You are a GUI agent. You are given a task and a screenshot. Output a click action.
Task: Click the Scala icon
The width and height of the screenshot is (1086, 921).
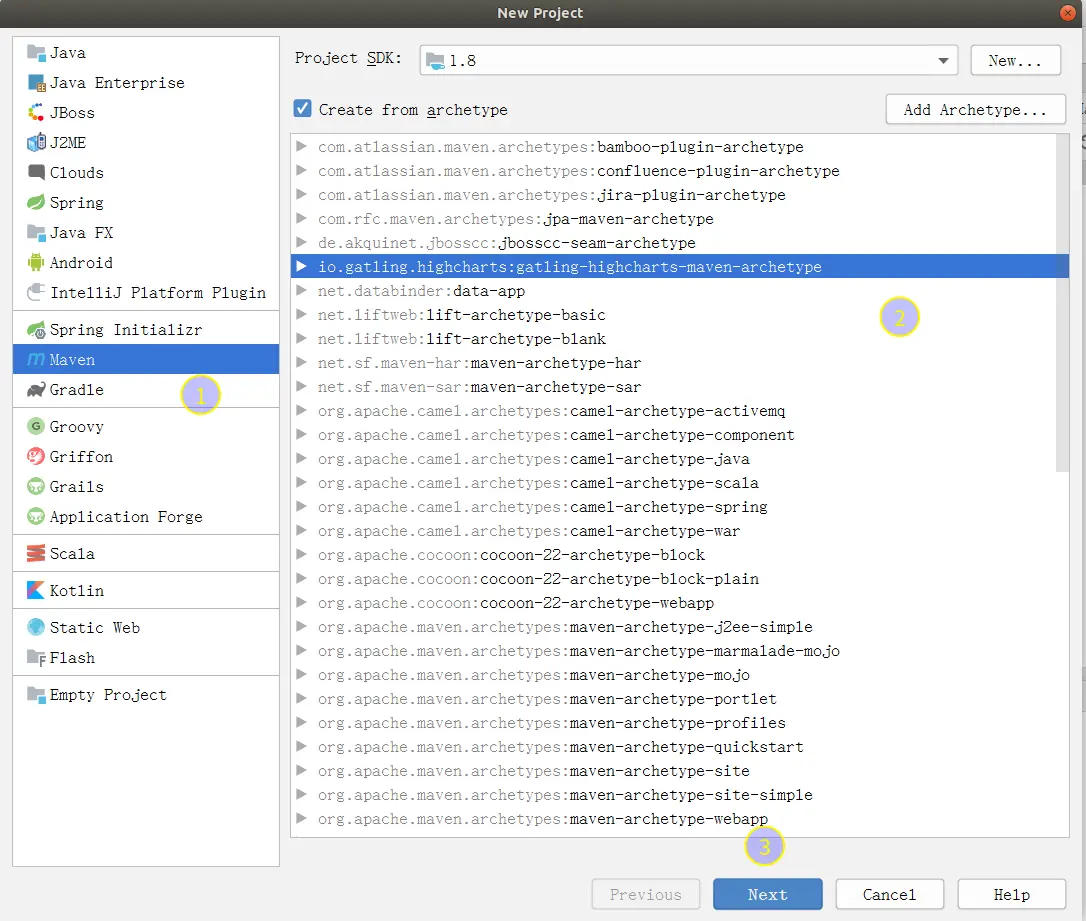[36, 553]
